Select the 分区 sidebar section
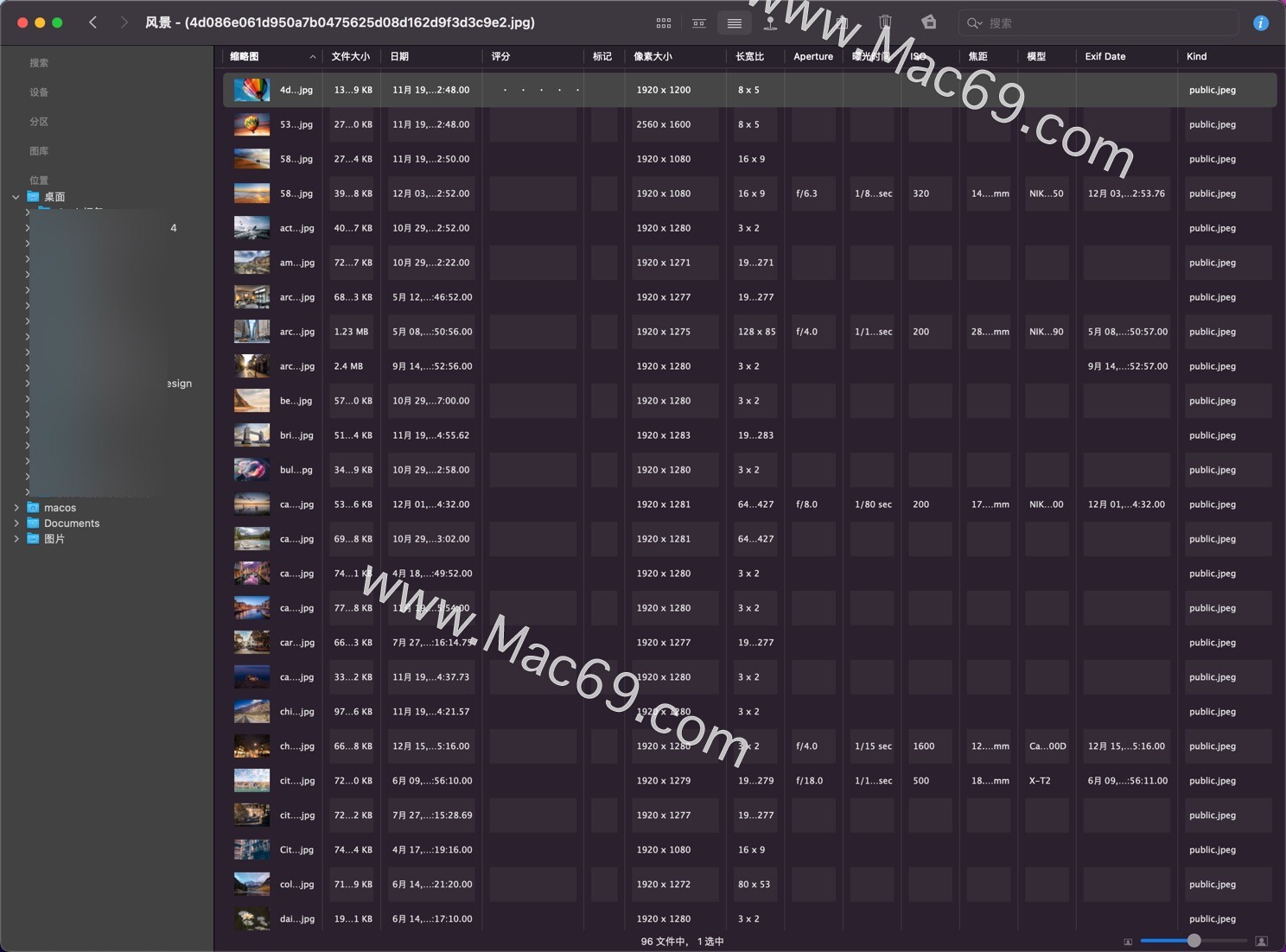This screenshot has width=1286, height=952. click(x=39, y=122)
